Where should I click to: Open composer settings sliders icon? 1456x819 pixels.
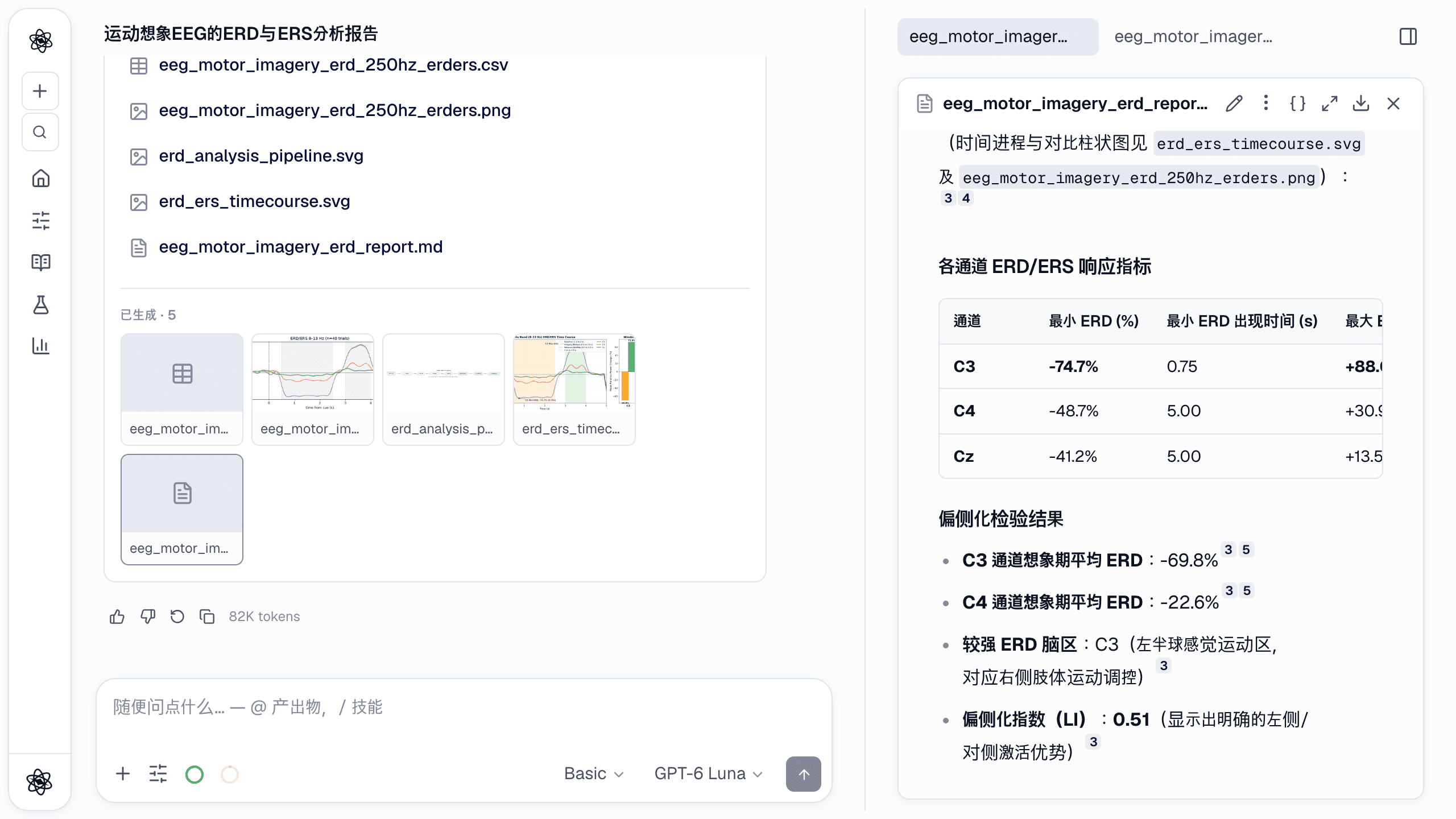[x=158, y=774]
